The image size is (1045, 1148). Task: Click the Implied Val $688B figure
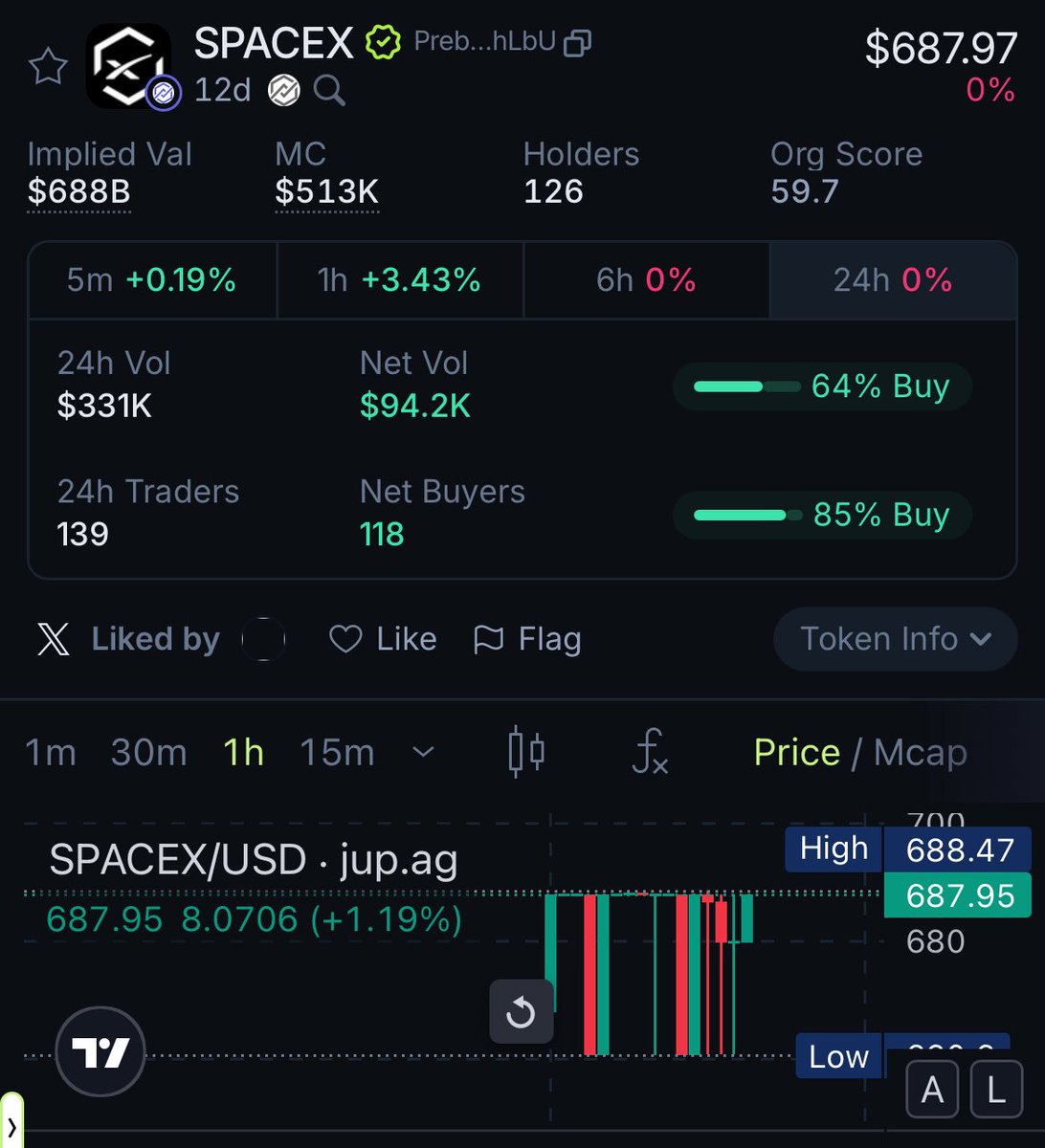(x=78, y=192)
